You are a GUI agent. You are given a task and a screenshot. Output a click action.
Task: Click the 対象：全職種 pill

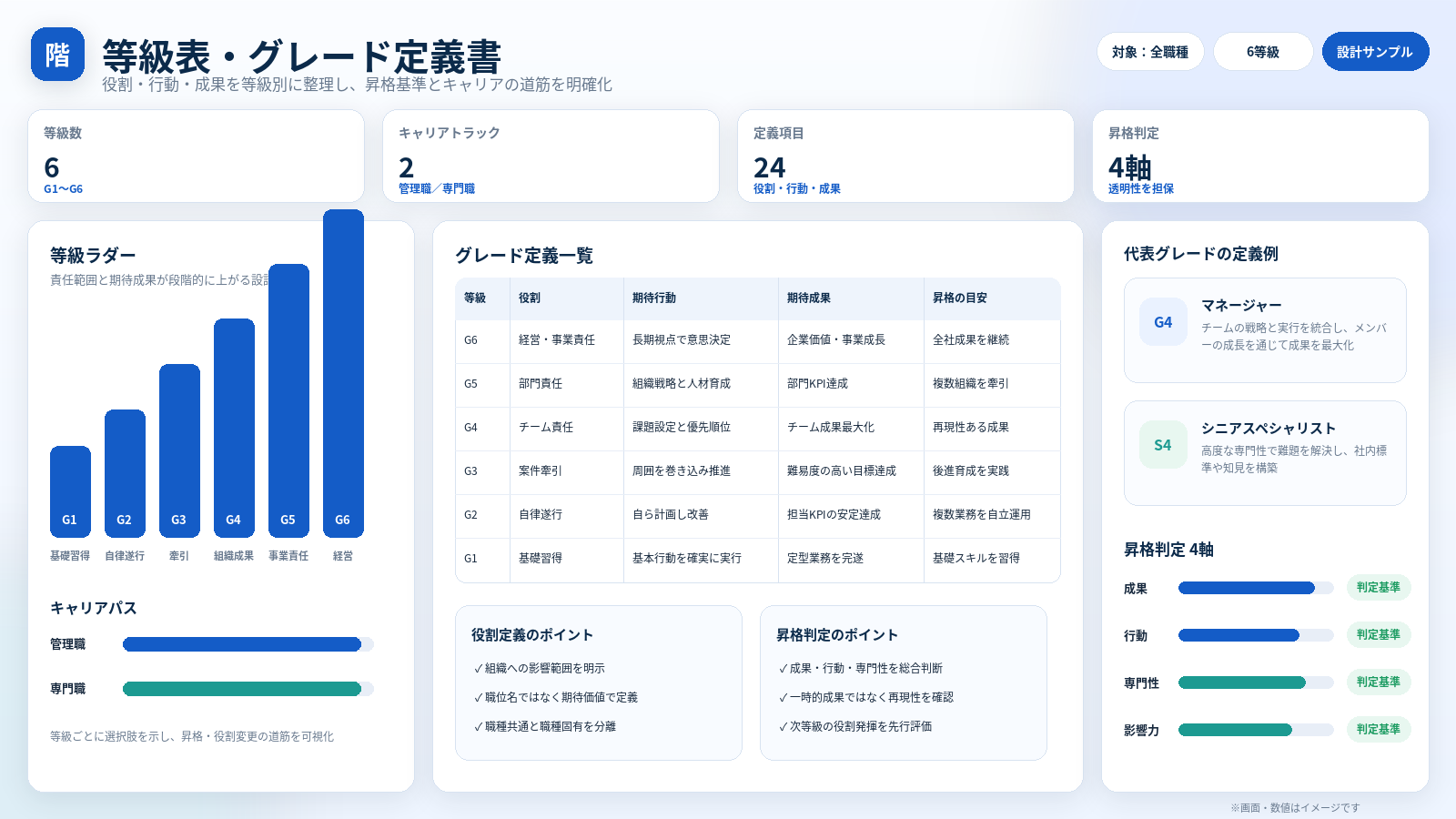click(1150, 52)
